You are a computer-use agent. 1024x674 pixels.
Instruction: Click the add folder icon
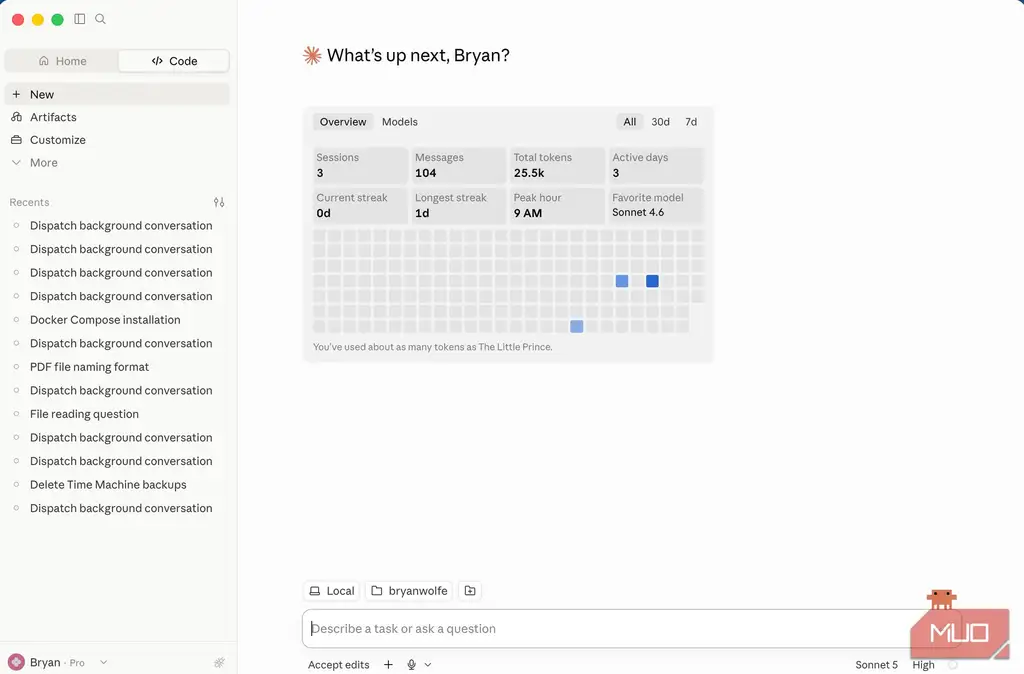coord(470,590)
